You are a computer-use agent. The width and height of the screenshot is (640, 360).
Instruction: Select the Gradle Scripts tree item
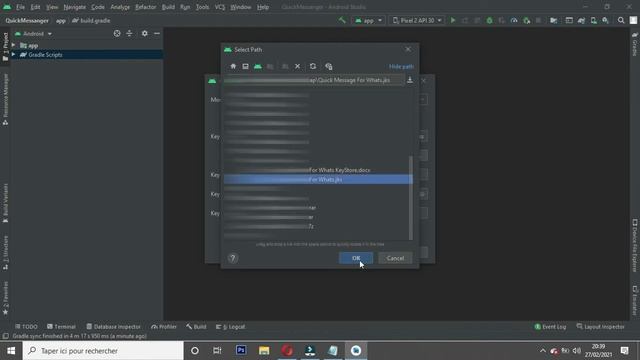87,54
